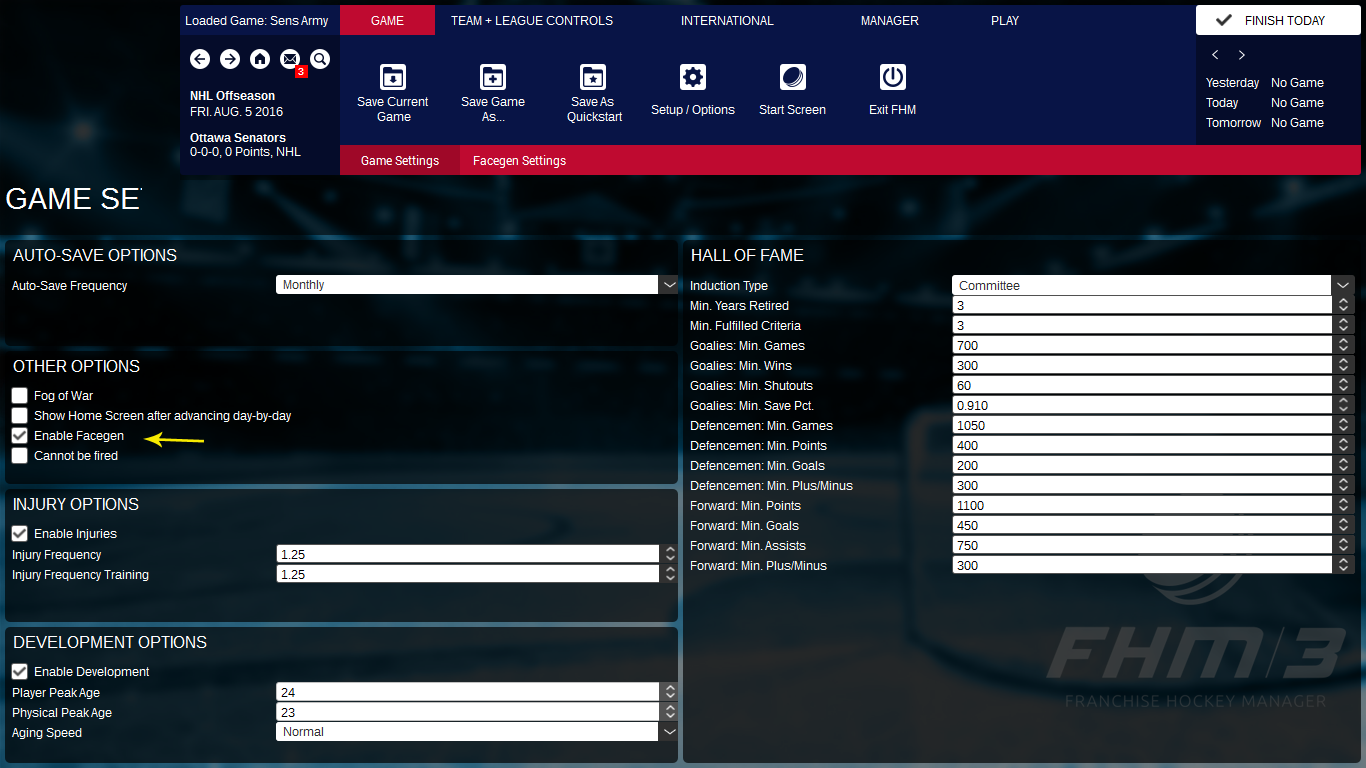Click Defencemen: Min. Goals field
Image resolution: width=1366 pixels, height=768 pixels.
[x=1144, y=465]
